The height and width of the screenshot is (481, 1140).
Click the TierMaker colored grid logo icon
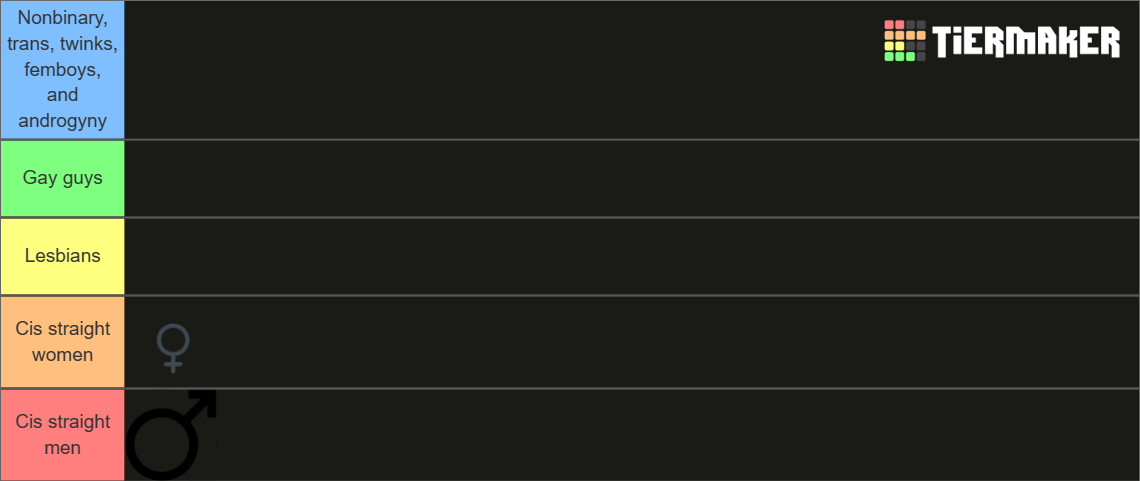(905, 41)
